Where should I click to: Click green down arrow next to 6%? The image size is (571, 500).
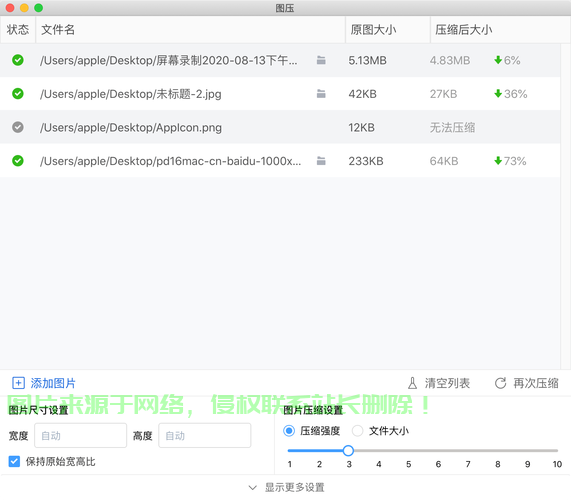(498, 60)
